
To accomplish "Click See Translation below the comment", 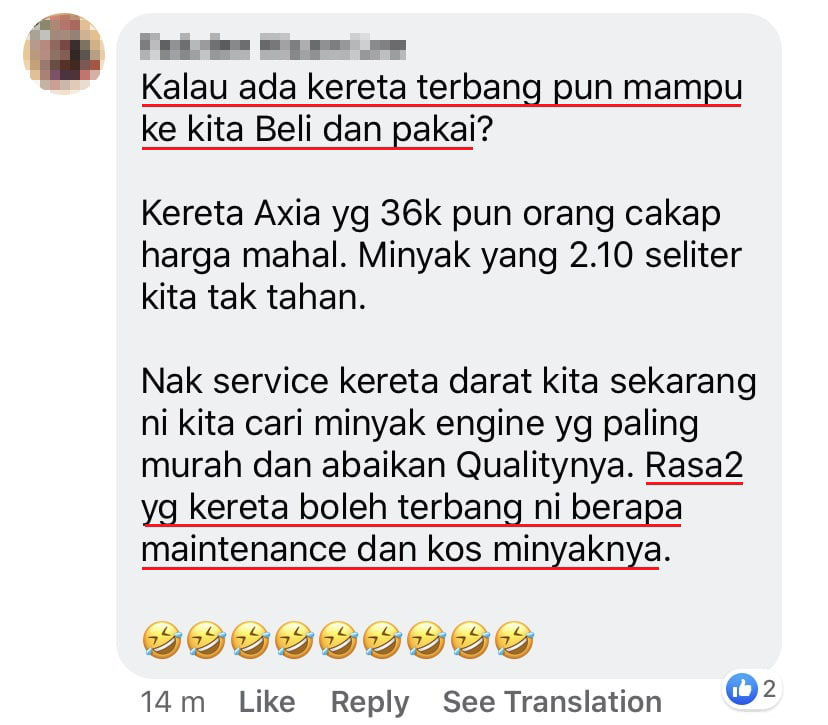I will coord(552,702).
